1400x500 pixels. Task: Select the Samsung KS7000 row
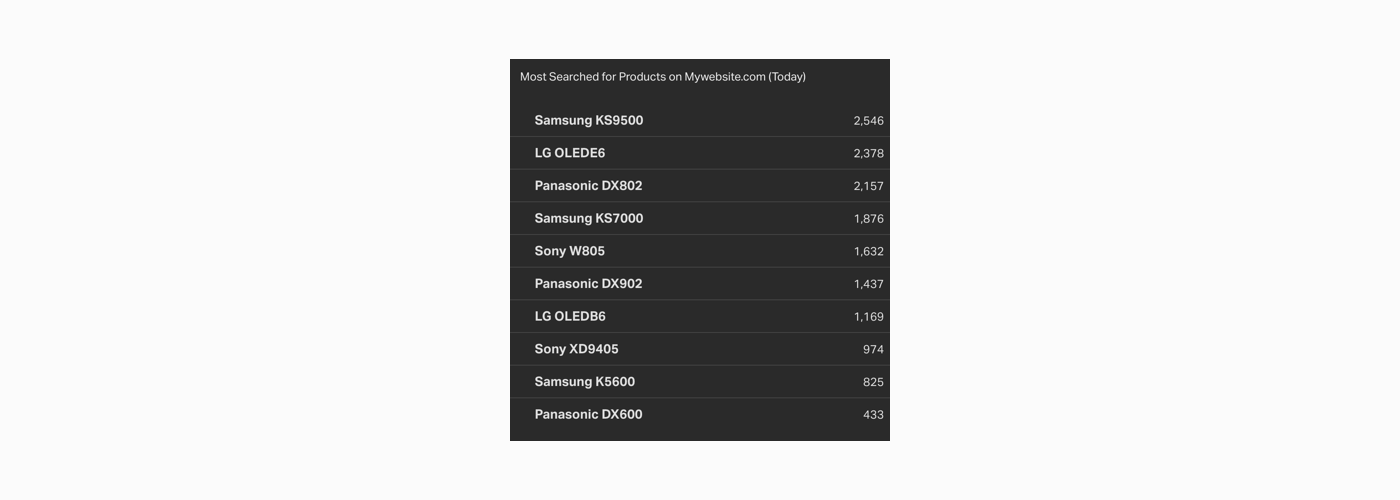tap(700, 218)
